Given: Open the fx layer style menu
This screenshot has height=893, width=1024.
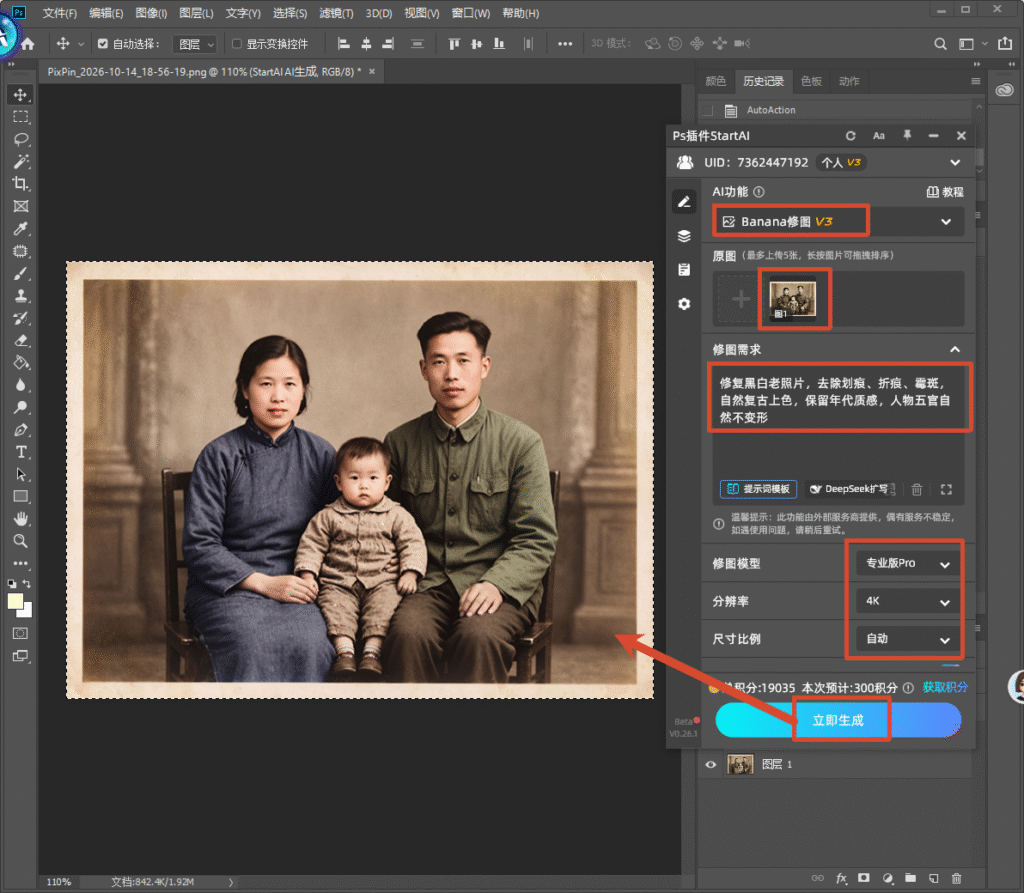Looking at the screenshot, I should pos(841,879).
